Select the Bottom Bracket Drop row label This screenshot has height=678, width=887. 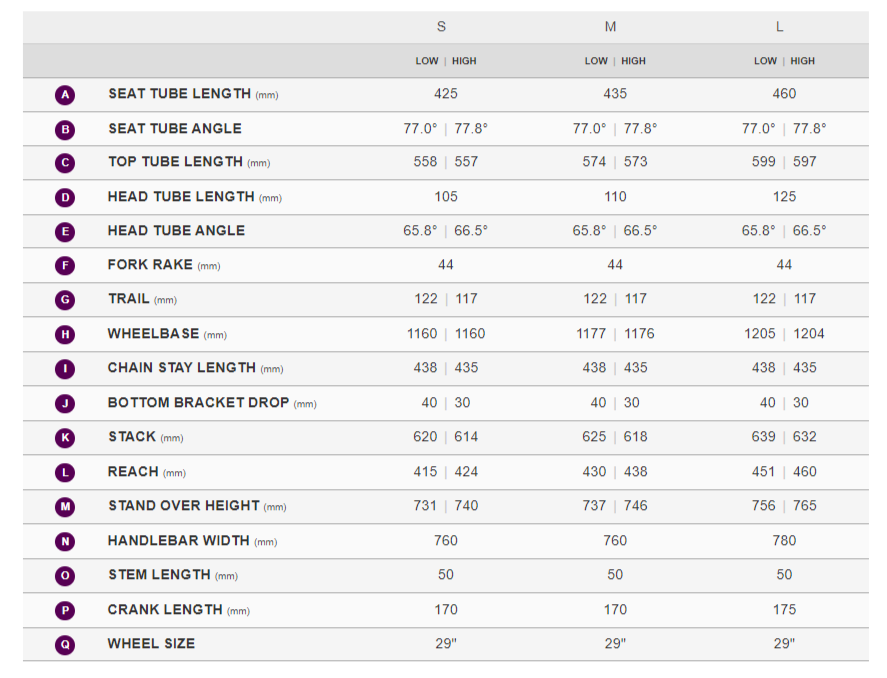(198, 403)
